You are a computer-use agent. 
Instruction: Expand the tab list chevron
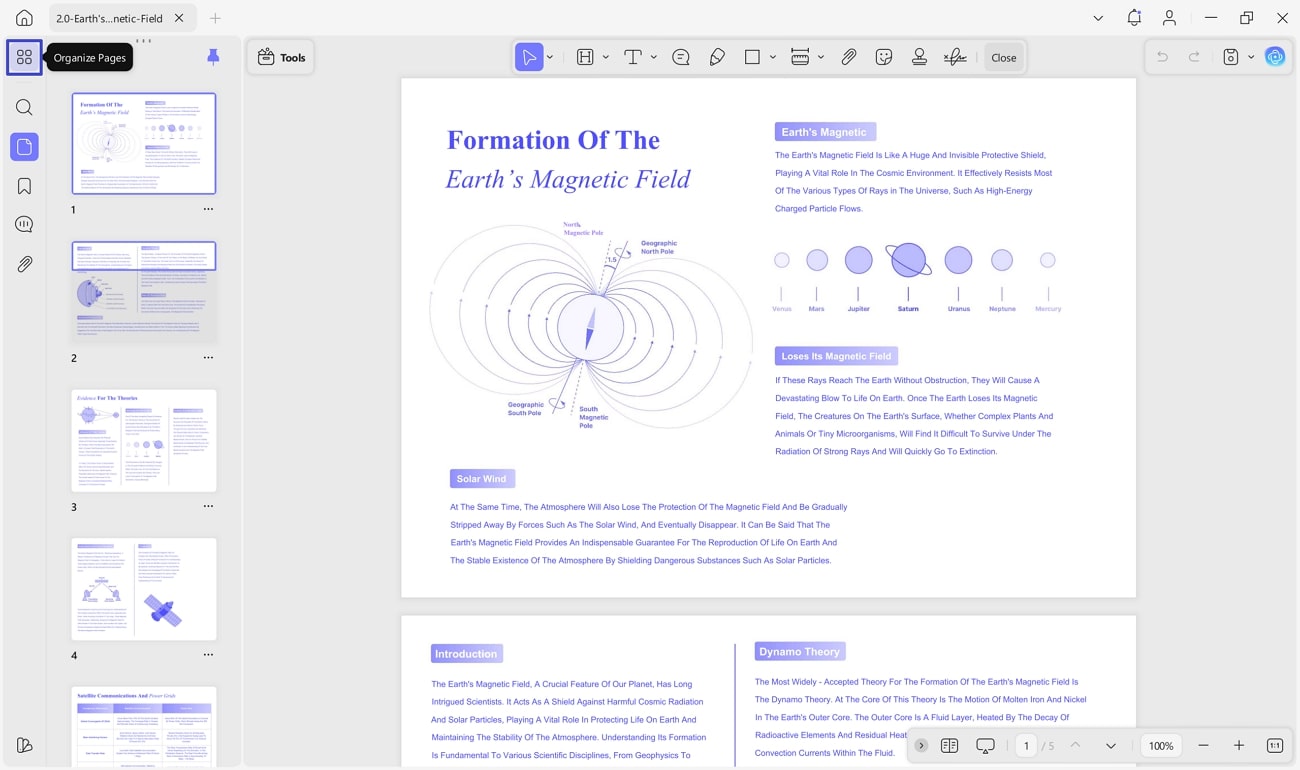tap(1098, 18)
